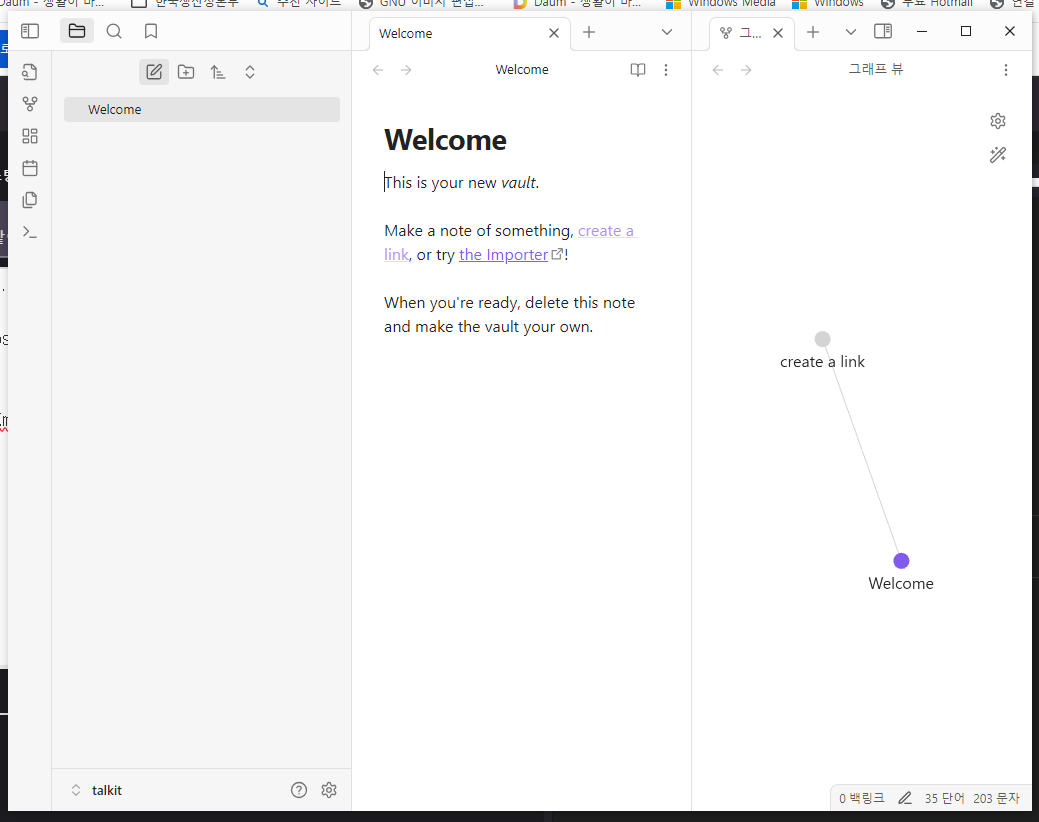Click 'This is your new vault' line
Screen dimensions: 1039x822
pyautogui.click(x=462, y=182)
